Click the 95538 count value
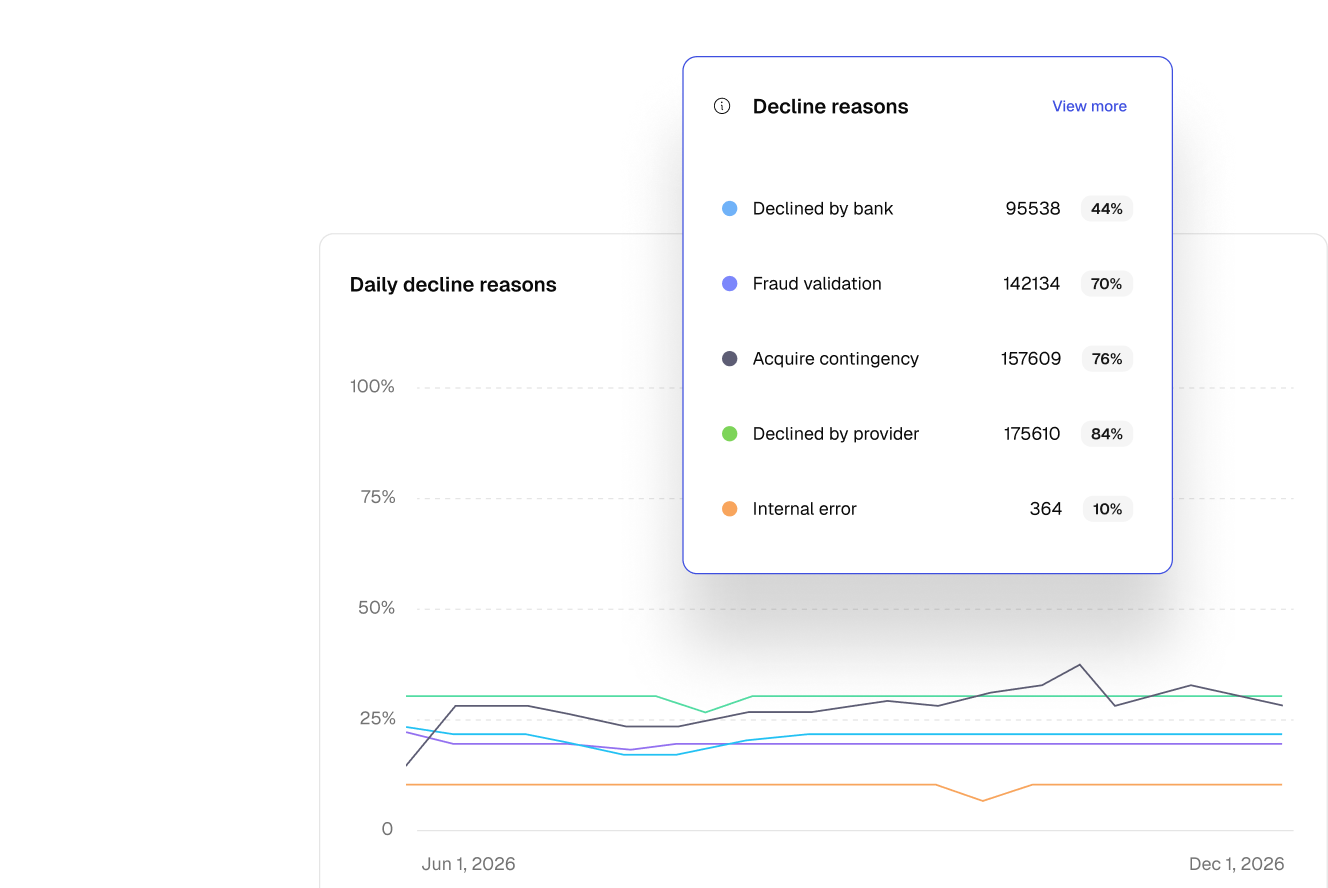 click(x=1033, y=209)
